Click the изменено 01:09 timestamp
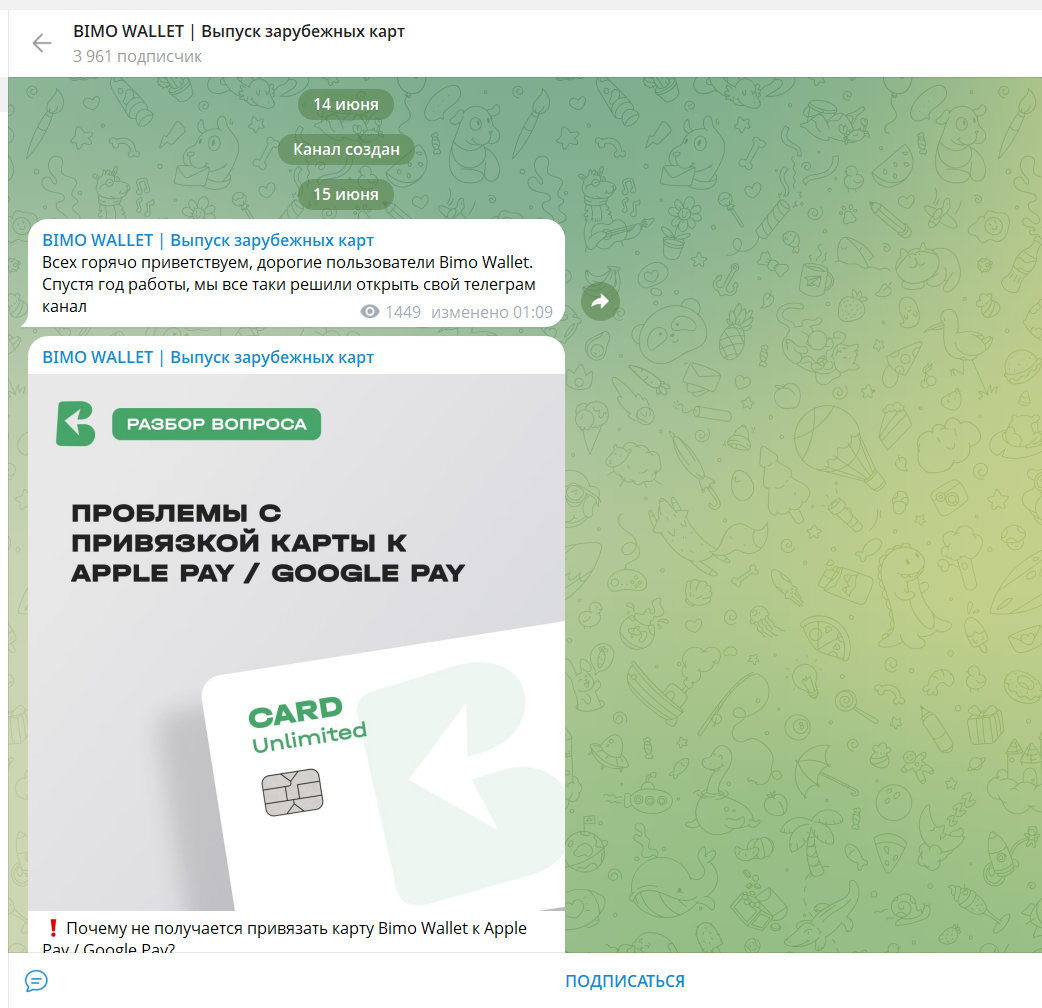This screenshot has height=1008, width=1042. [x=492, y=312]
